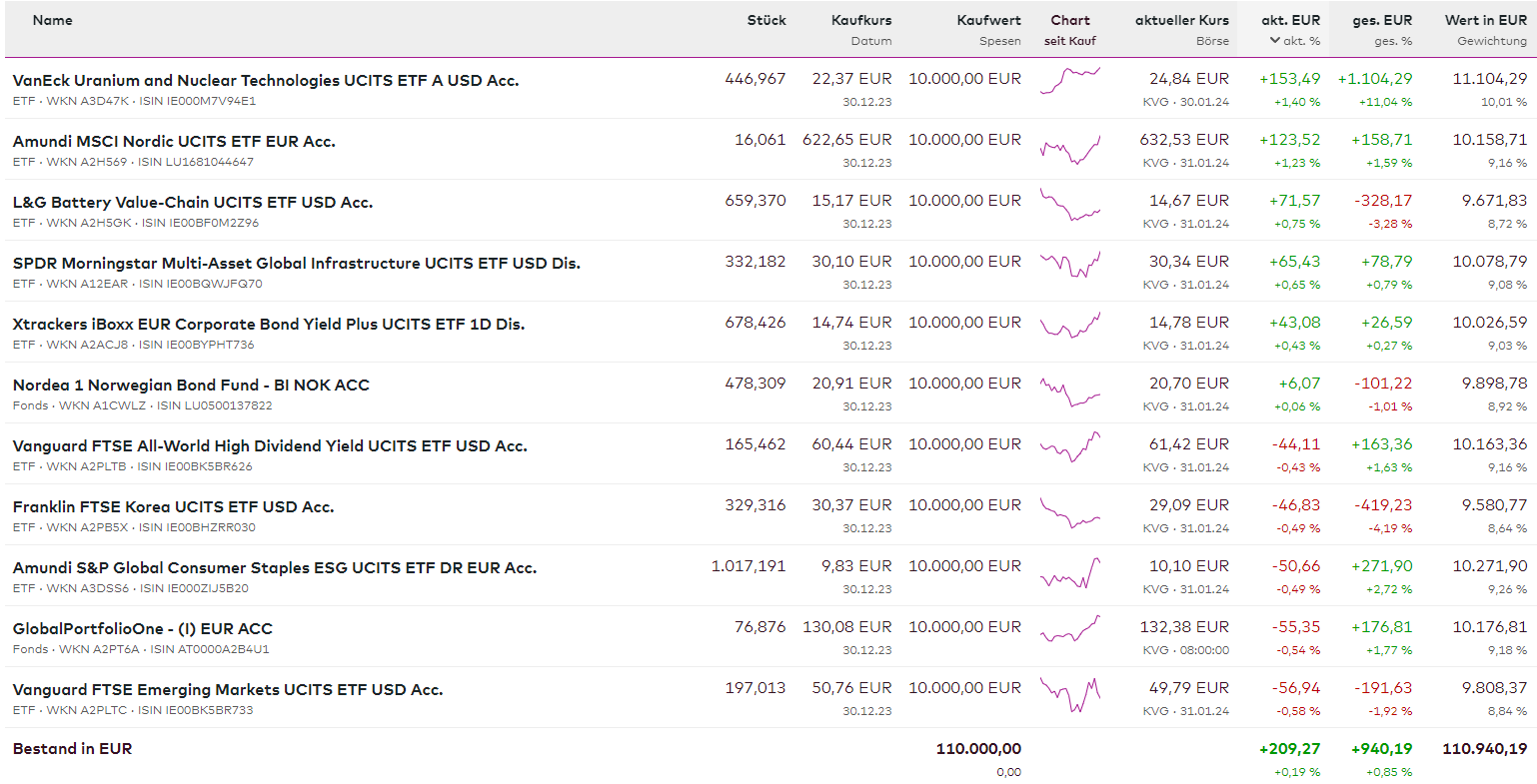
Task: Sort the table by akt. EUR column
Action: click(1290, 20)
